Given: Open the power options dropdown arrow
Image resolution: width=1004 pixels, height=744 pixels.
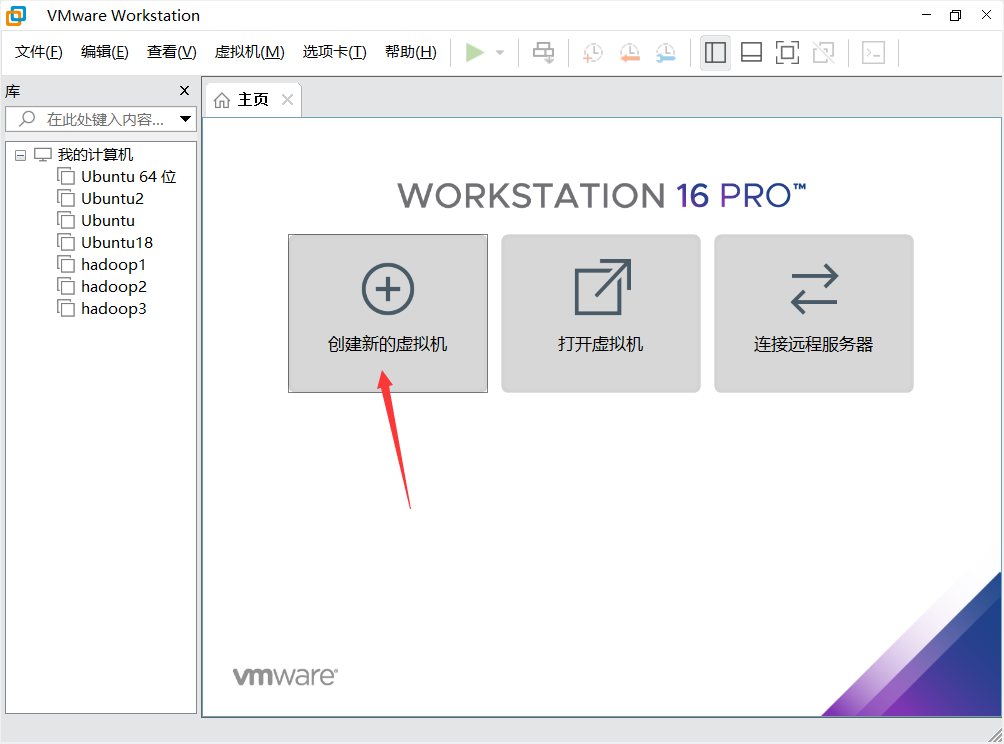Looking at the screenshot, I should tap(500, 53).
